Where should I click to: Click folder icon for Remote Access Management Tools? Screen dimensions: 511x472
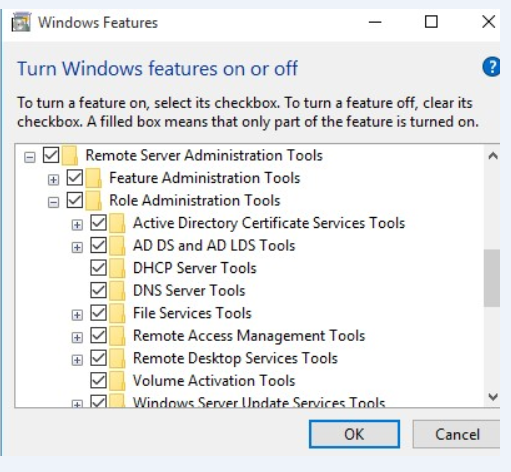tap(117, 336)
